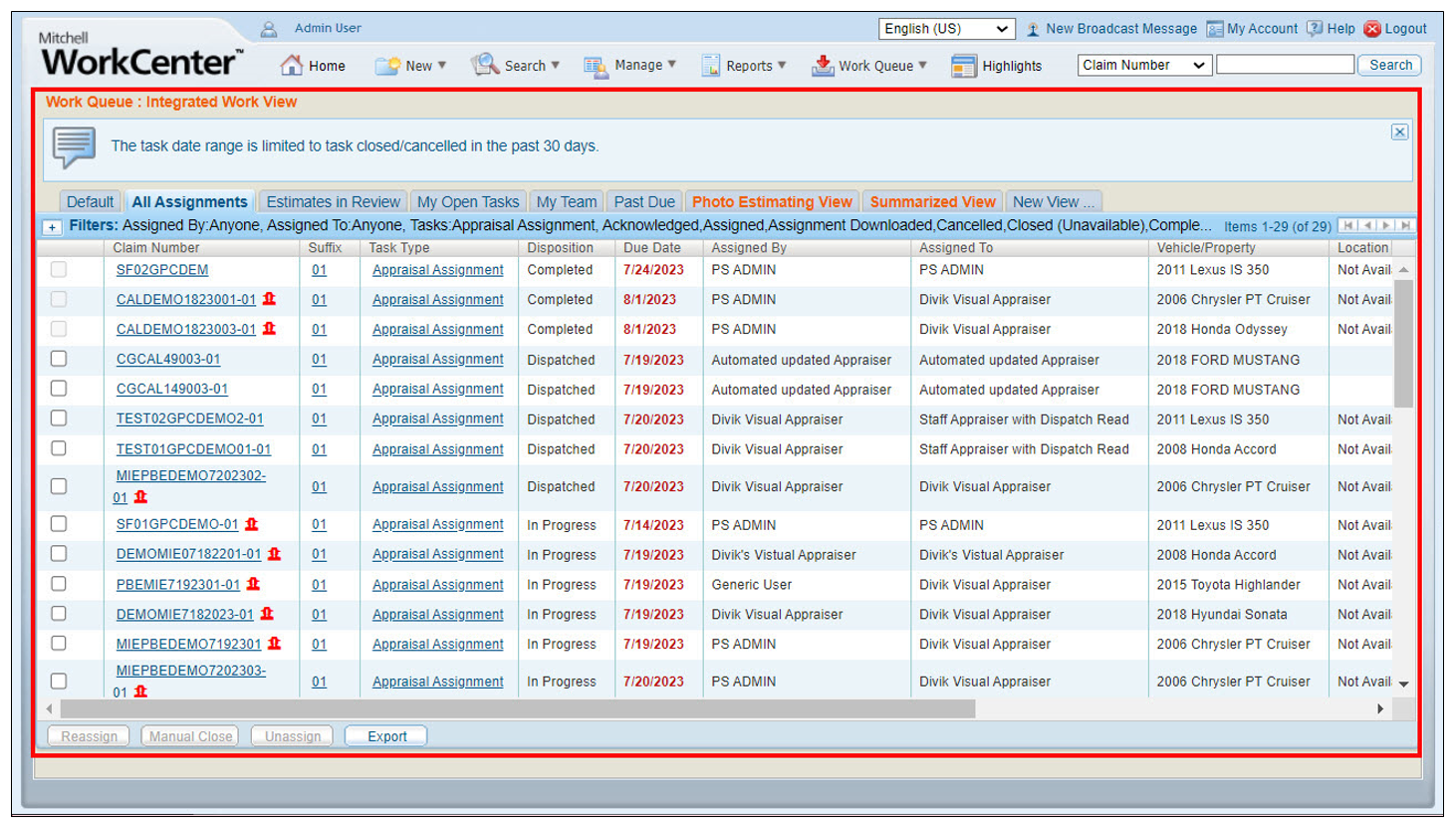Check the box for SF01GPCDEMO-01
Viewport: 1456px width, 829px height.
[x=59, y=524]
